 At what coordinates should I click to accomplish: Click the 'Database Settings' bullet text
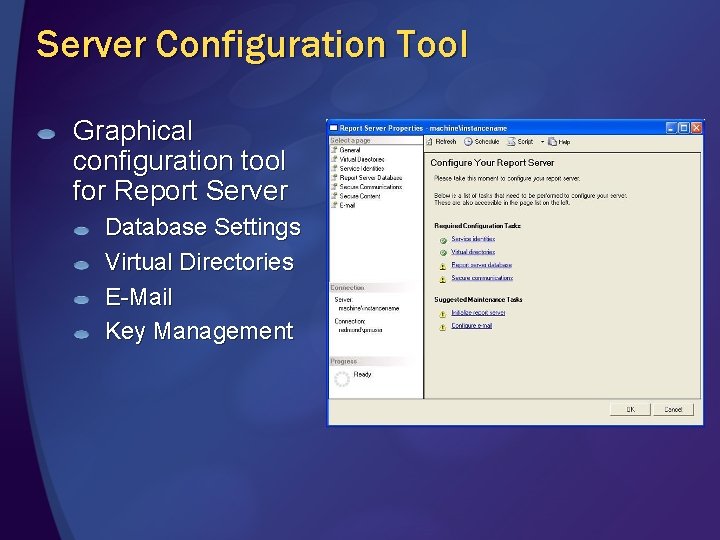pyautogui.click(x=203, y=227)
